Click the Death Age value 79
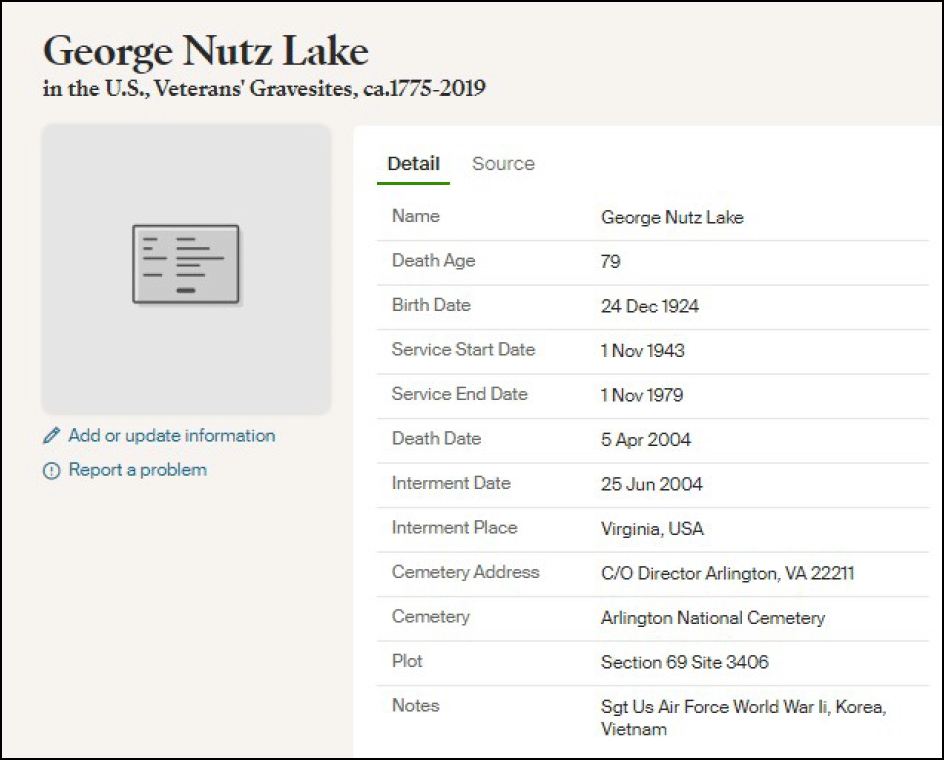Image resolution: width=944 pixels, height=760 pixels. pos(610,262)
